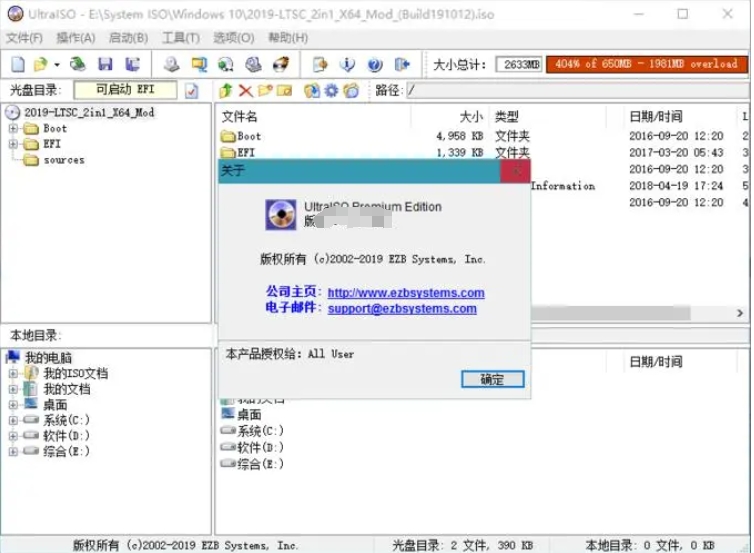The image size is (754, 553).
Task: Expand the EFI folder in disc tree
Action: pyautogui.click(x=13, y=144)
